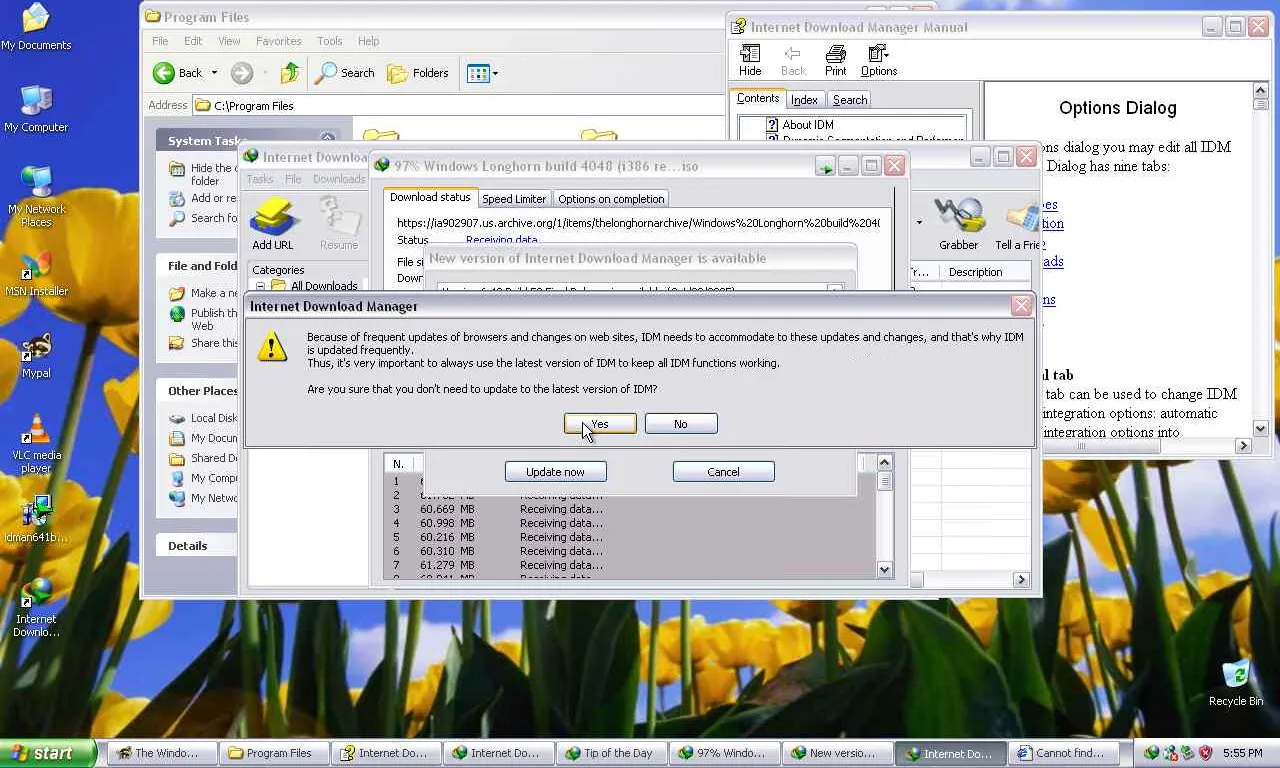
Task: Click the right arrow of IDM list horizontal scrollbar
Action: (x=1021, y=579)
